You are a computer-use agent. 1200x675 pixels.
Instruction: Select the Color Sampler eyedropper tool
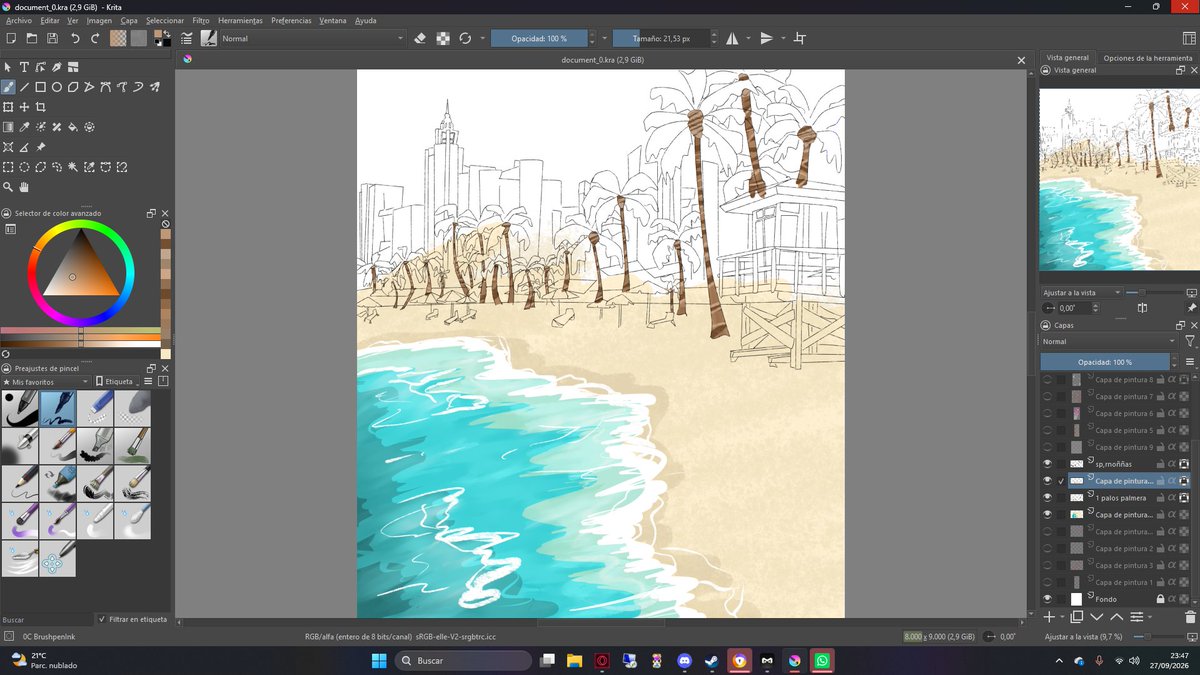click(24, 127)
